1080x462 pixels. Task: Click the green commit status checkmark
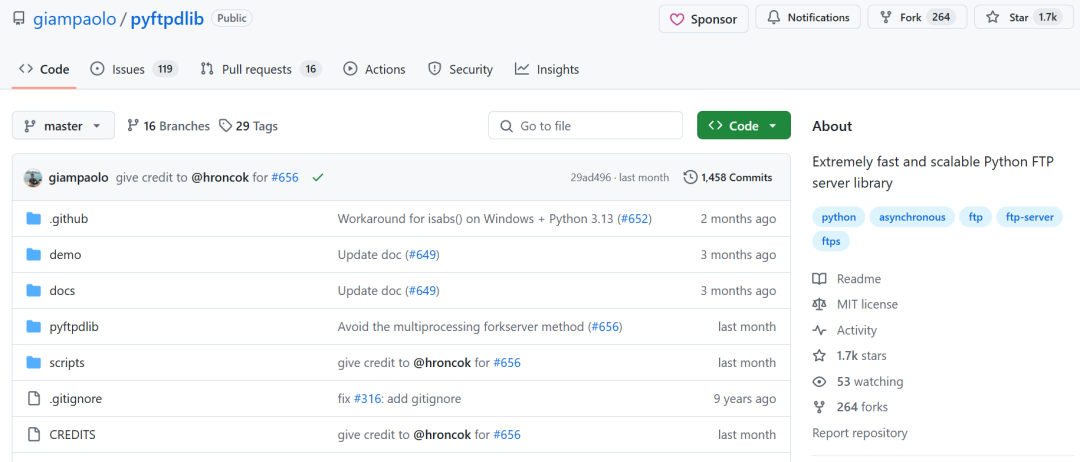(318, 177)
